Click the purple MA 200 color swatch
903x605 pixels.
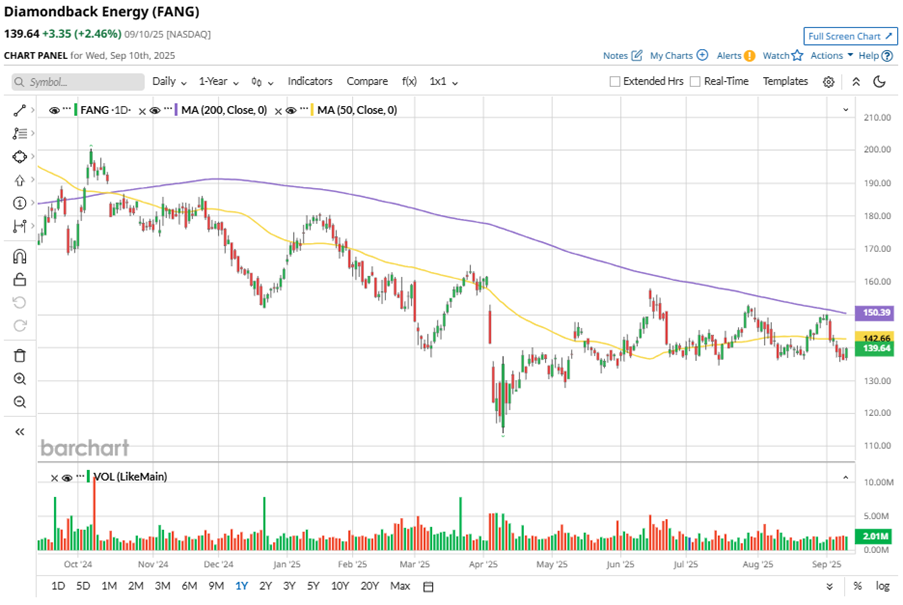176,109
